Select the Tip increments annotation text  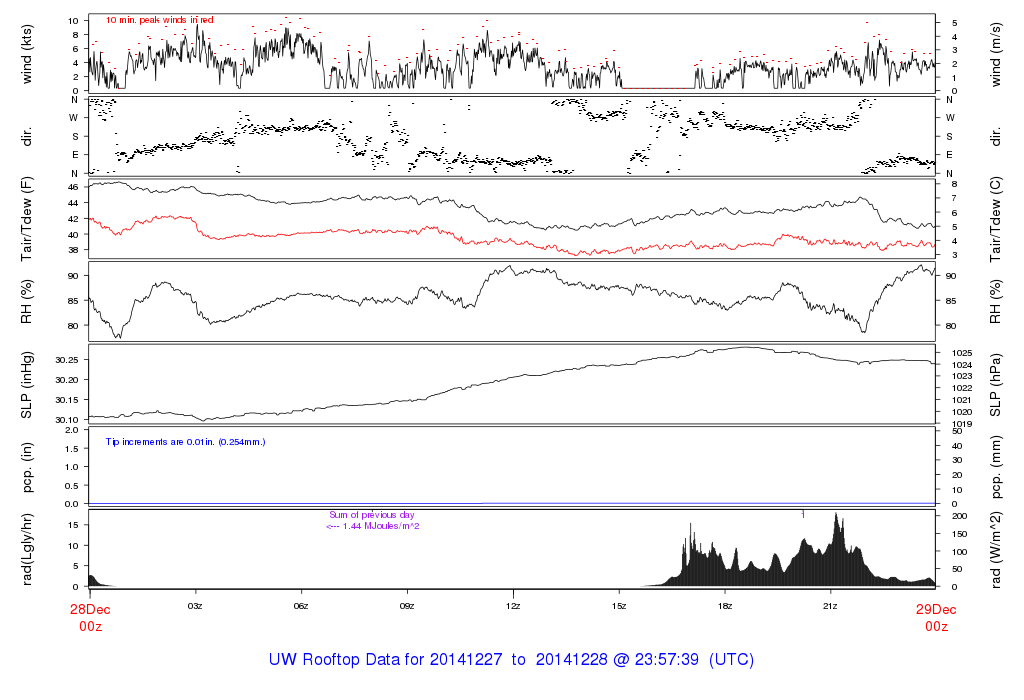pyautogui.click(x=185, y=441)
